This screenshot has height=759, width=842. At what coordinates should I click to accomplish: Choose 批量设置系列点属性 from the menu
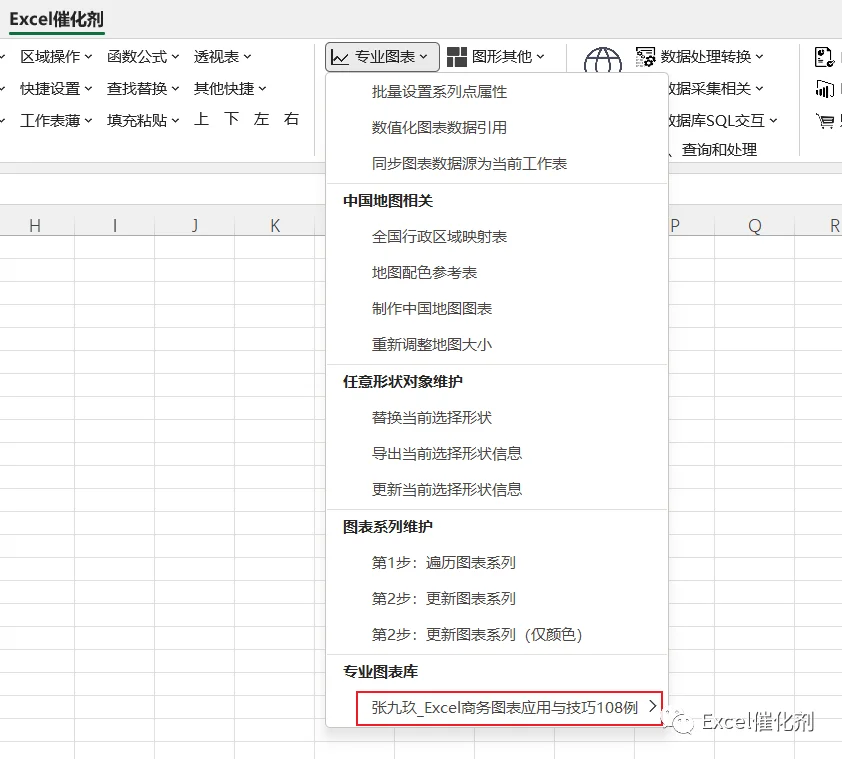[497, 92]
